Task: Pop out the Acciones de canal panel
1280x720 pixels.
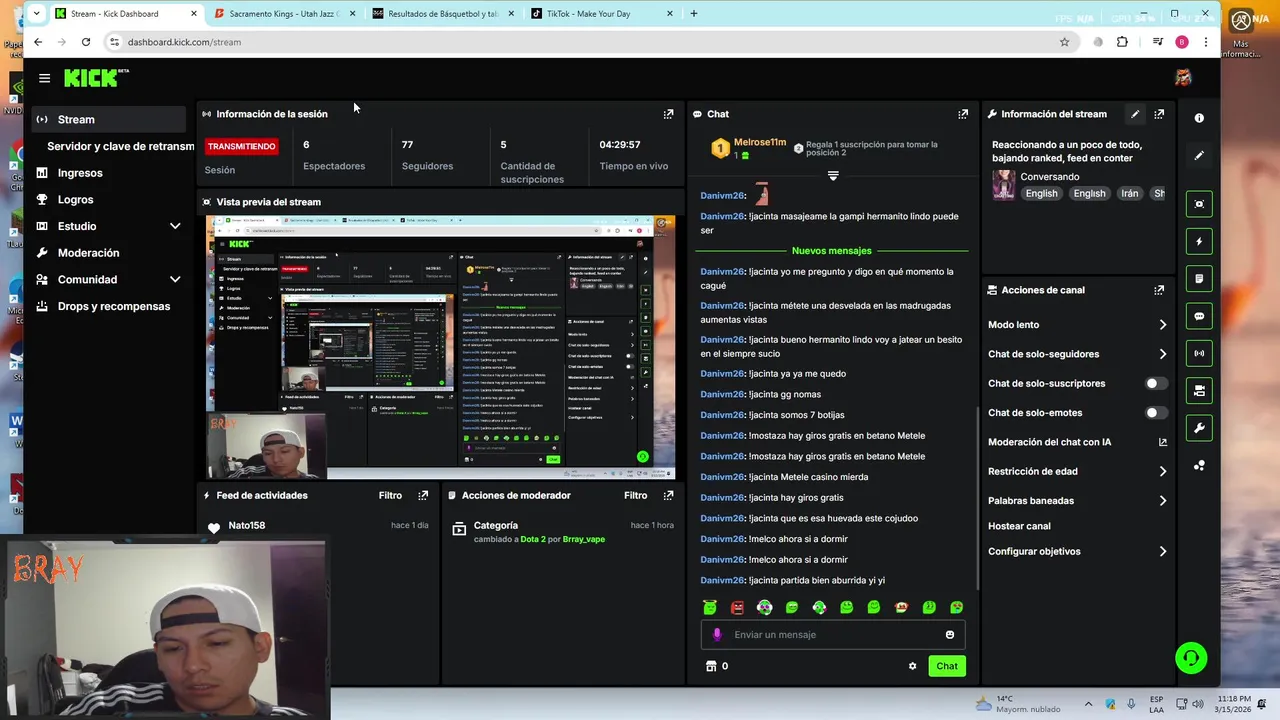Action: [x=1159, y=290]
